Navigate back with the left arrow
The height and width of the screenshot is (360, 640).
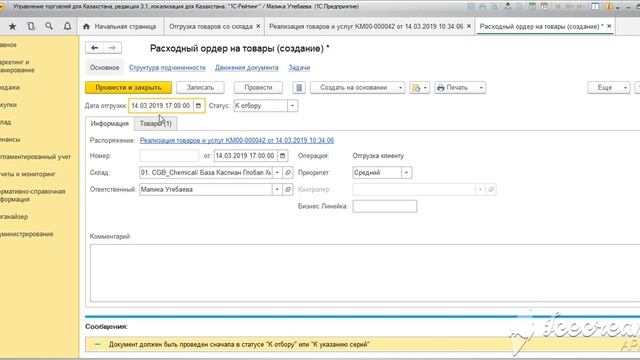click(94, 48)
